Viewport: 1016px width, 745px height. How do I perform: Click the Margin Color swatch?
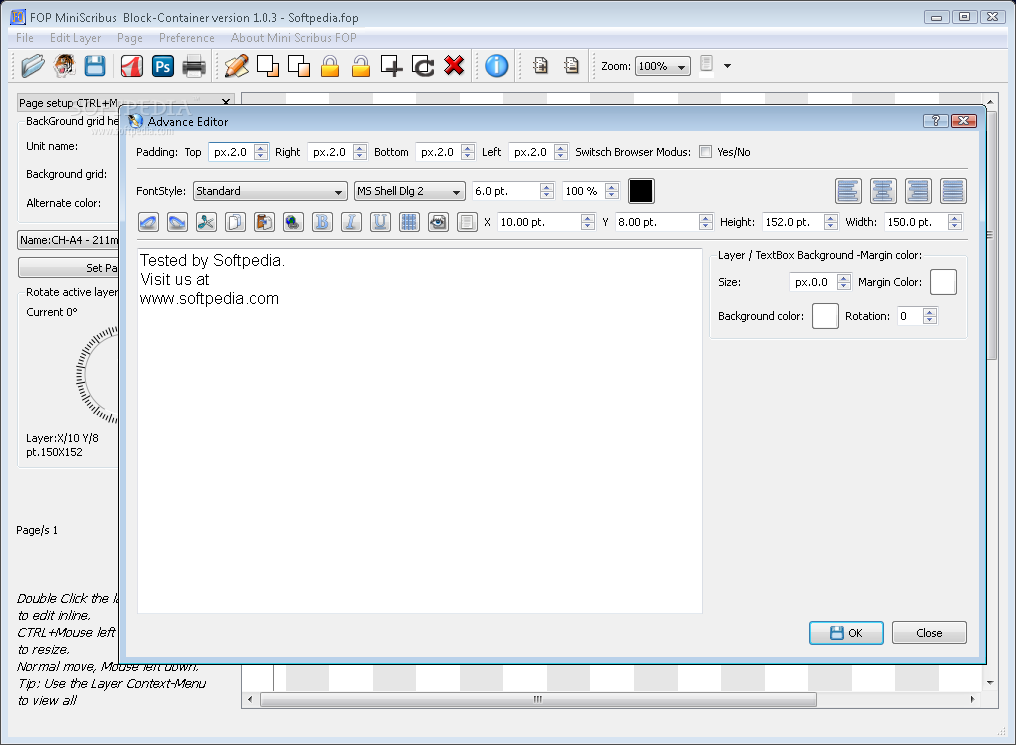pyautogui.click(x=943, y=282)
